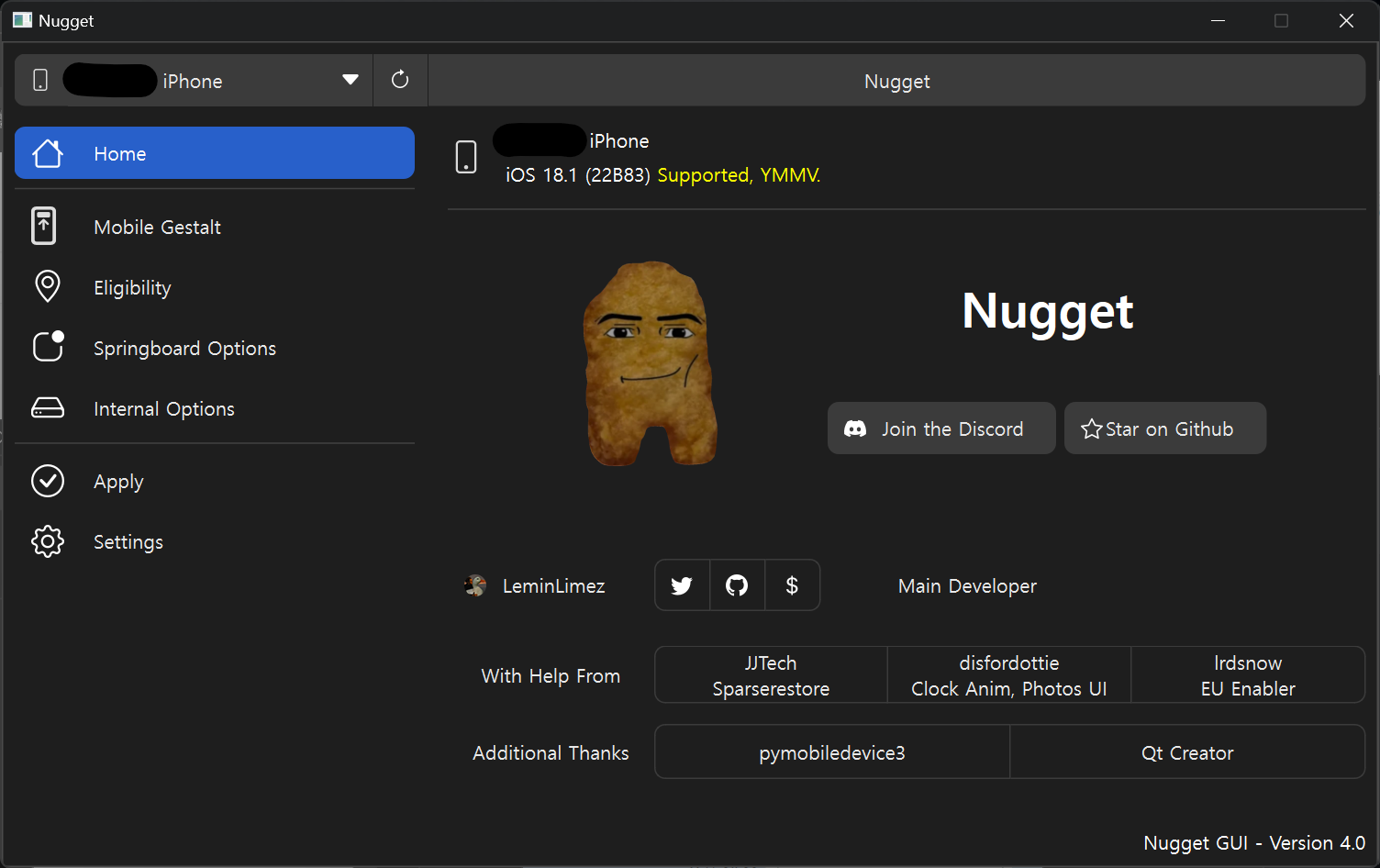
Task: Click 'Nugget GUI - Version 4.0' text
Action: [x=1254, y=843]
